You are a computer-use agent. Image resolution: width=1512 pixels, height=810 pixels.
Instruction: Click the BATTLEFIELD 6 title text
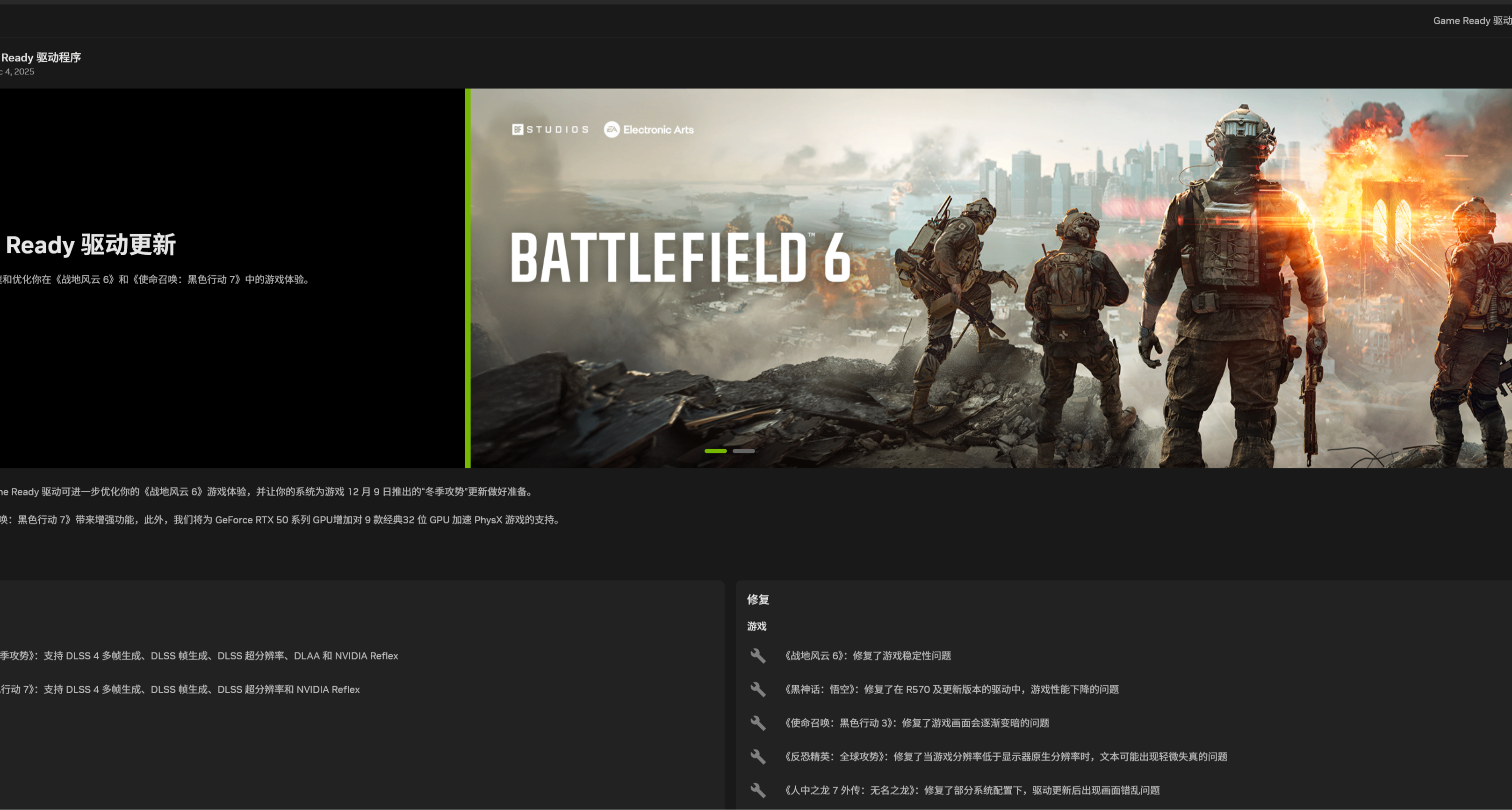pos(680,257)
